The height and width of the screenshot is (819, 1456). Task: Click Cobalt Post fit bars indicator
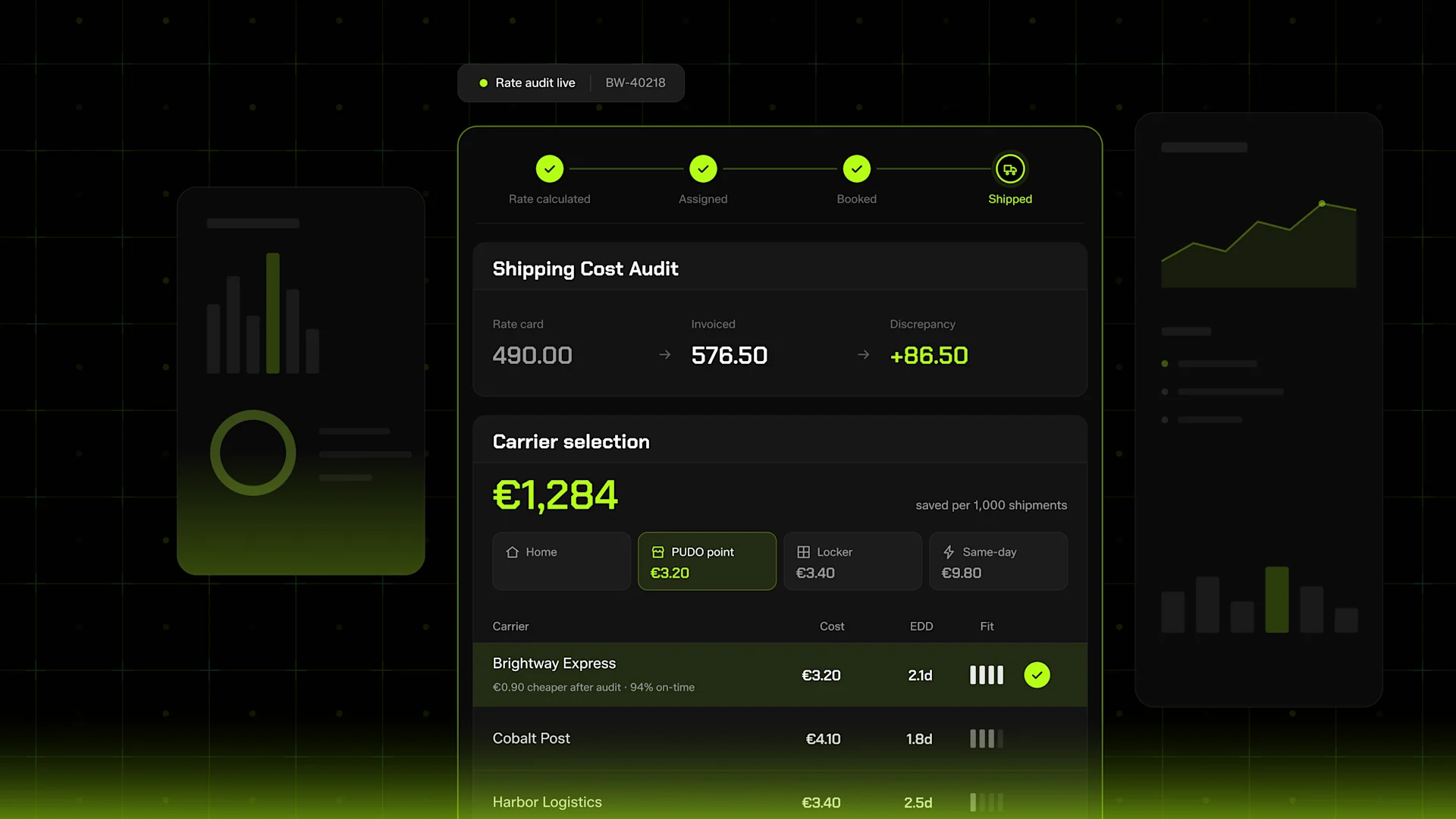point(987,739)
